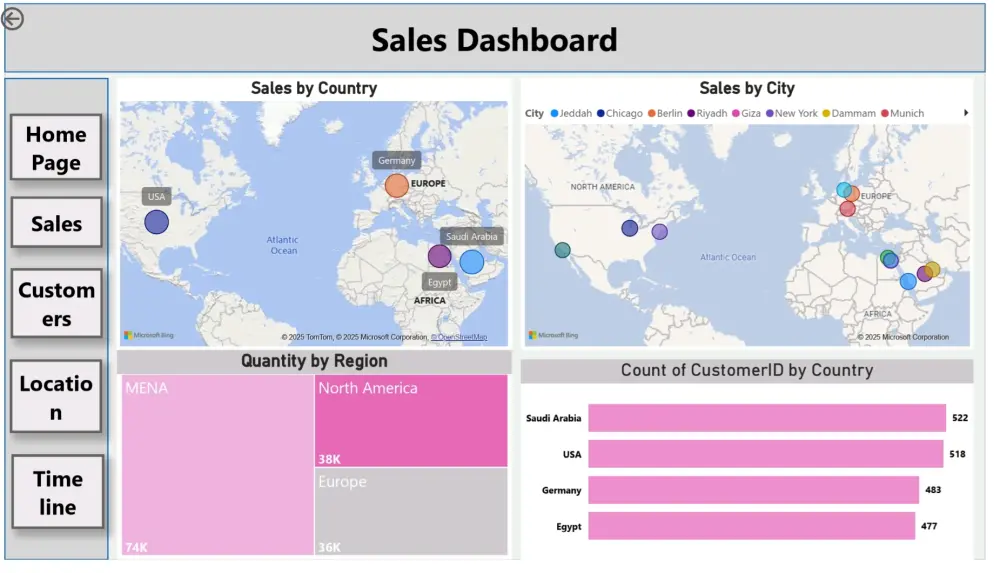
Task: Select Berlin legend color dot
Action: point(651,114)
